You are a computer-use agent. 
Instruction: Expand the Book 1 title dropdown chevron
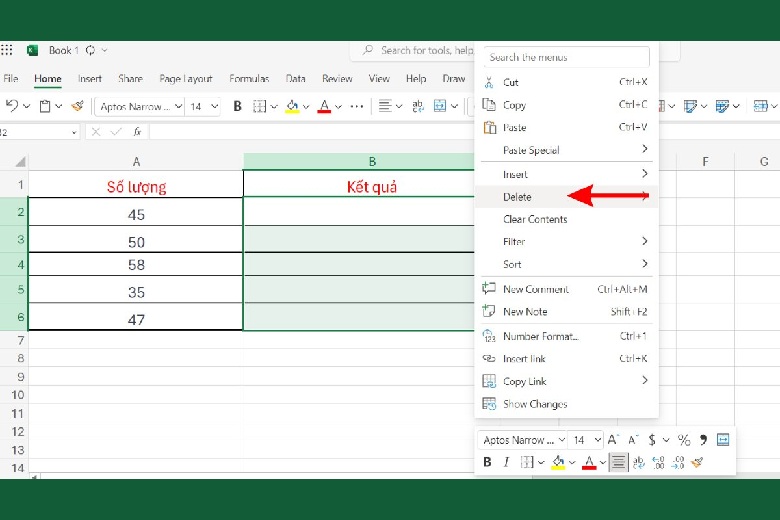pos(104,50)
